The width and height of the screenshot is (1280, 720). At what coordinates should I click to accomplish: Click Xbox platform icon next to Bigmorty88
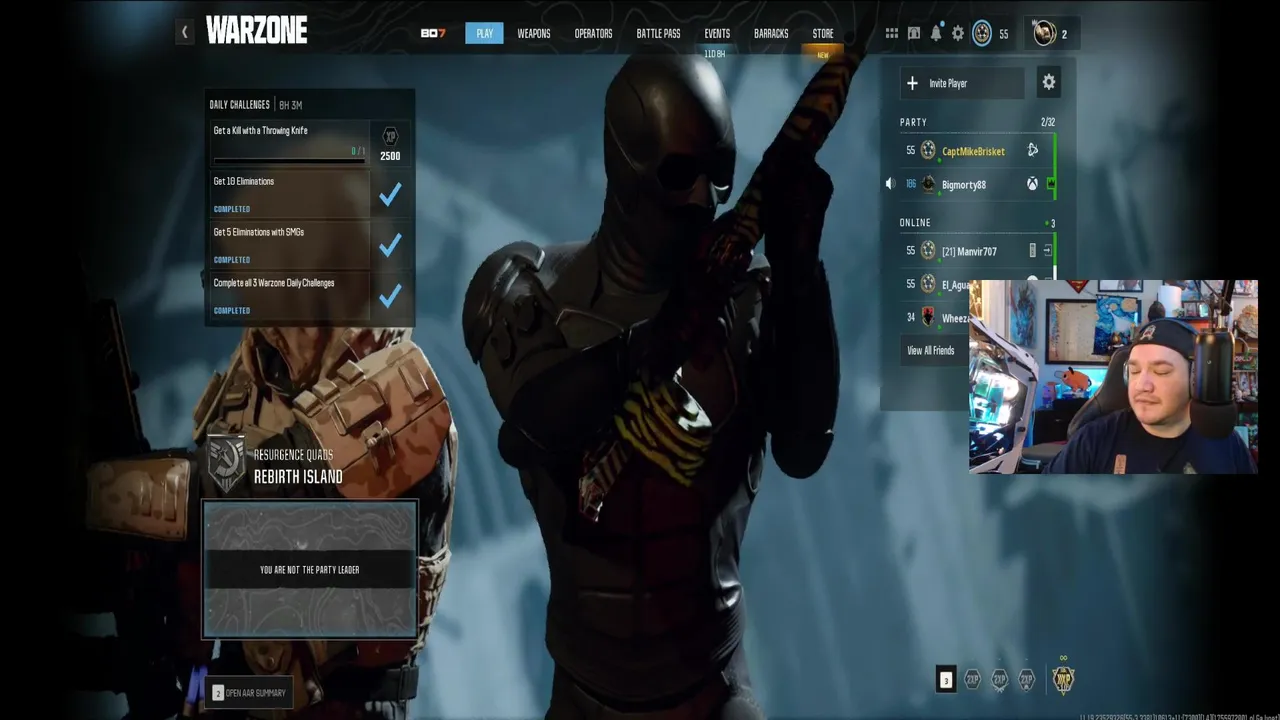[x=1032, y=185]
